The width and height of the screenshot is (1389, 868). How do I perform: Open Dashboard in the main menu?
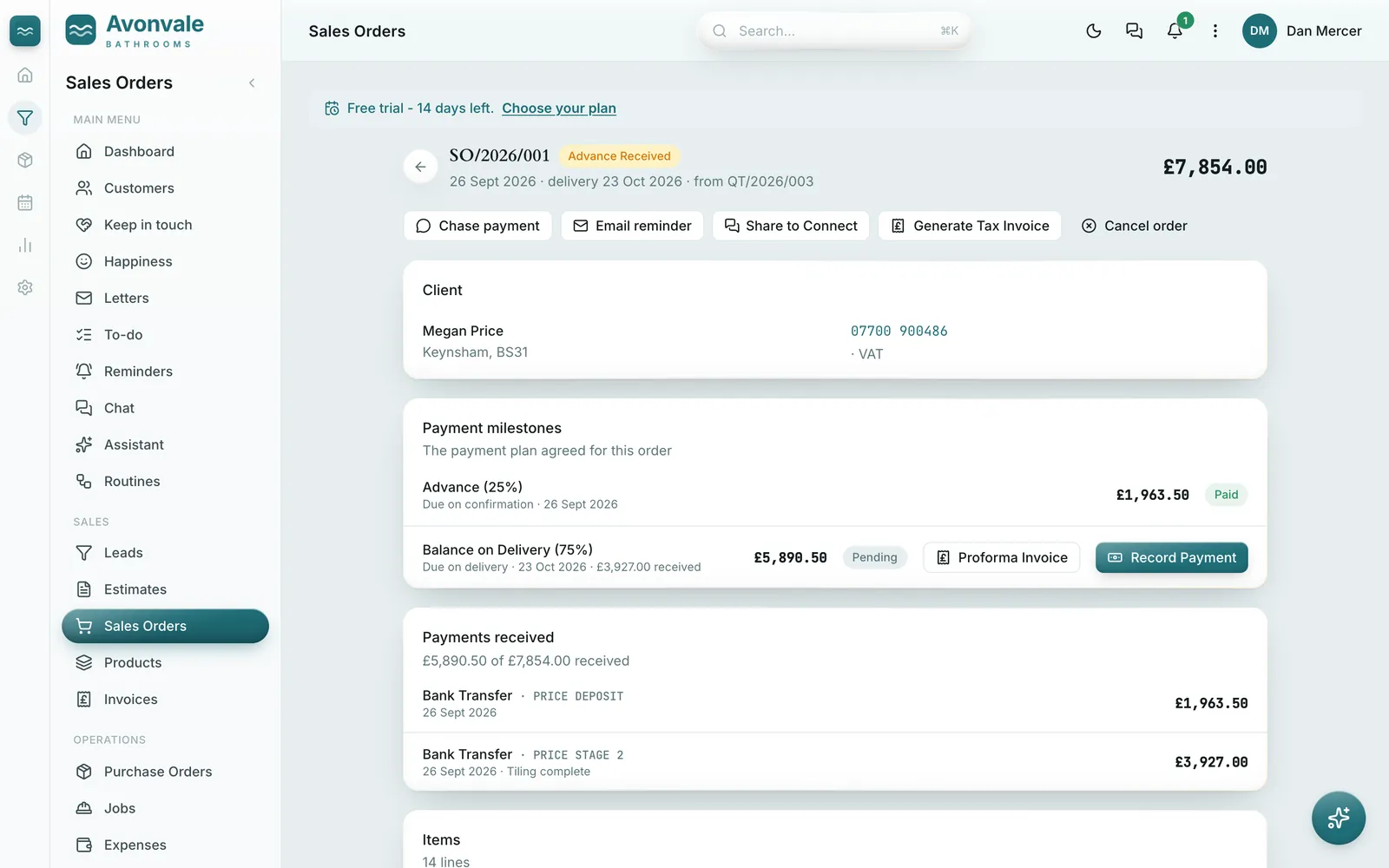(x=165, y=152)
